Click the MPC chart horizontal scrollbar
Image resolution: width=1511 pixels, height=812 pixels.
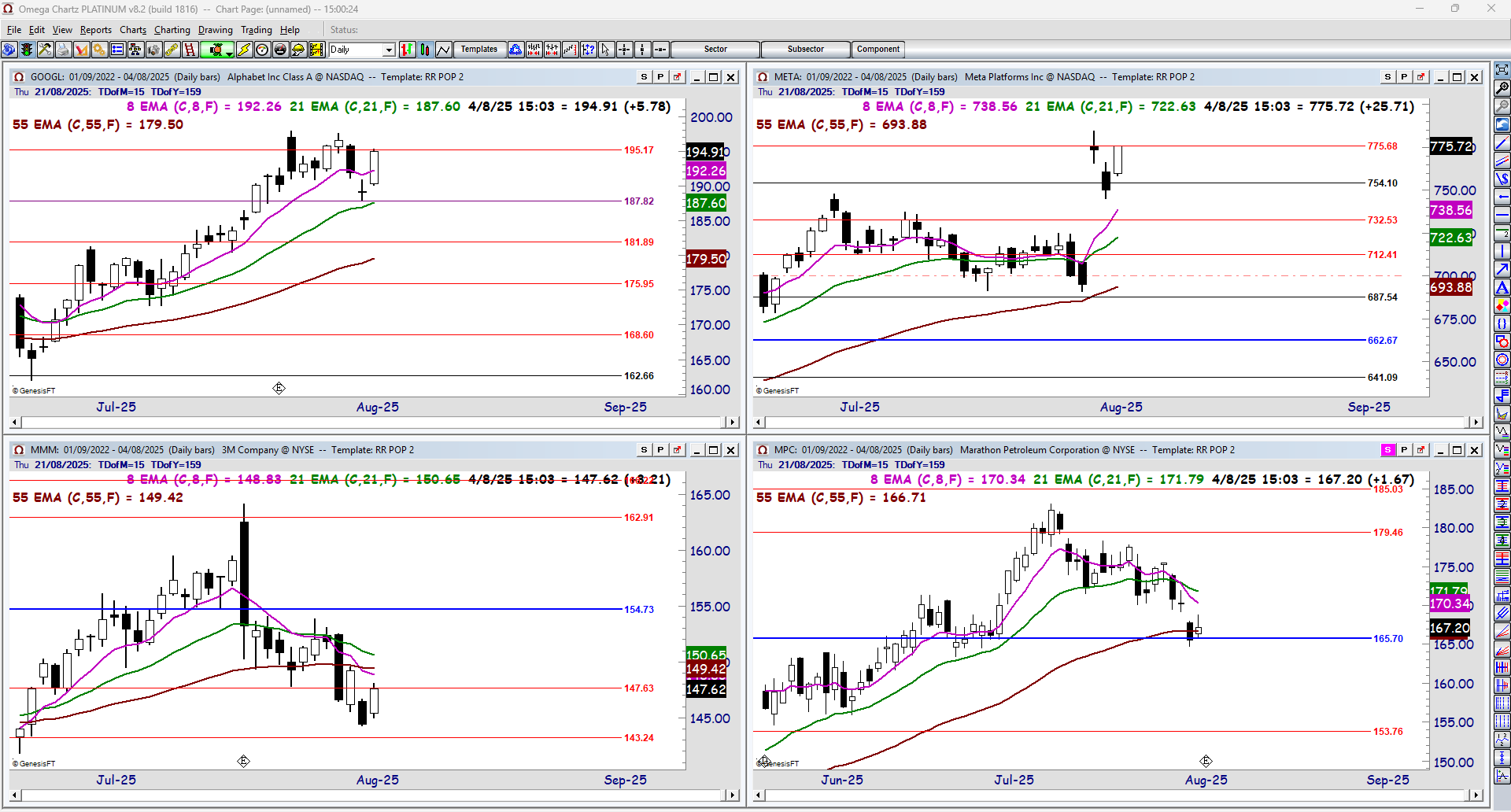pyautogui.click(x=1118, y=795)
